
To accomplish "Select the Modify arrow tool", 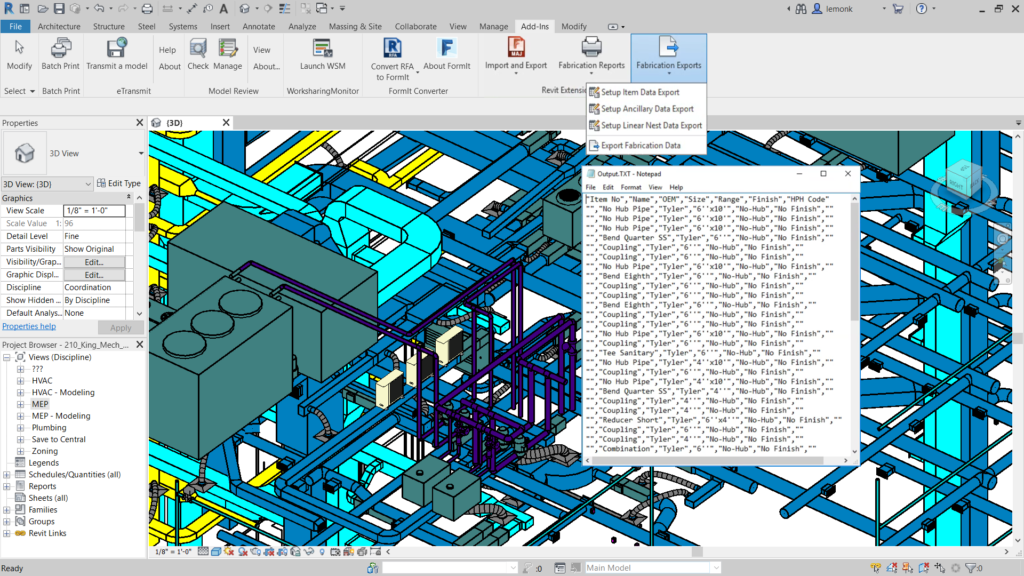I will click(x=19, y=50).
